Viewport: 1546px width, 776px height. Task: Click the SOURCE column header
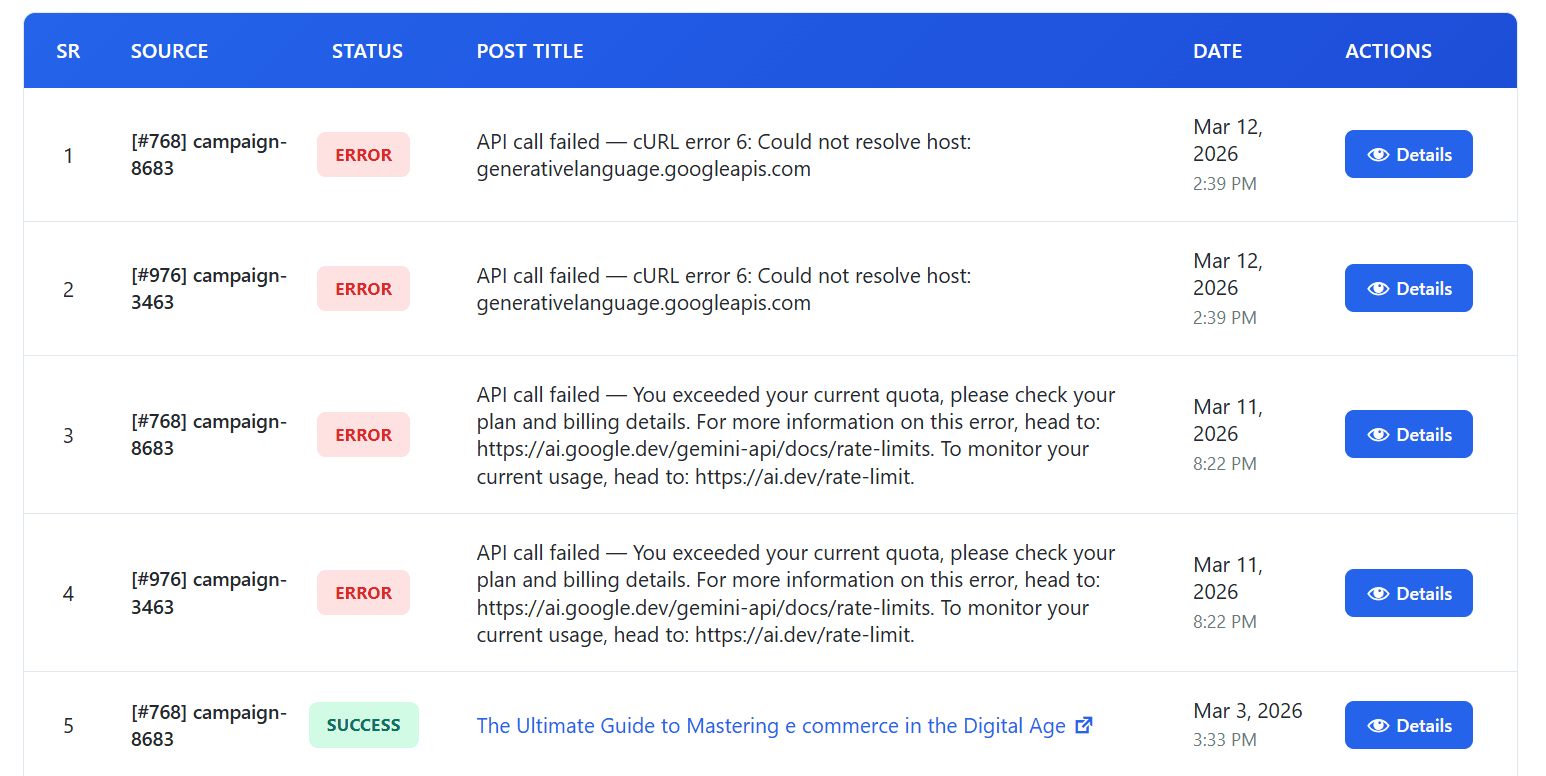169,51
